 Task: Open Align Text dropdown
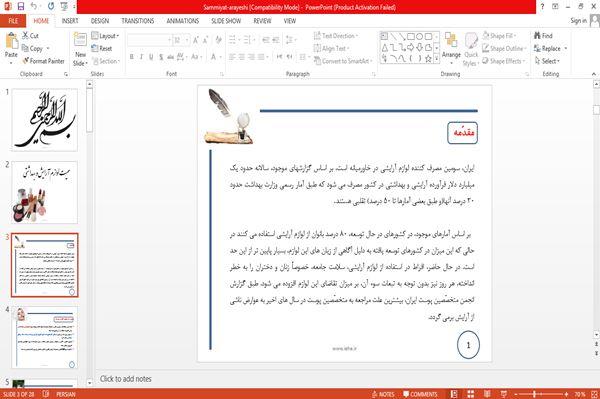(x=331, y=49)
